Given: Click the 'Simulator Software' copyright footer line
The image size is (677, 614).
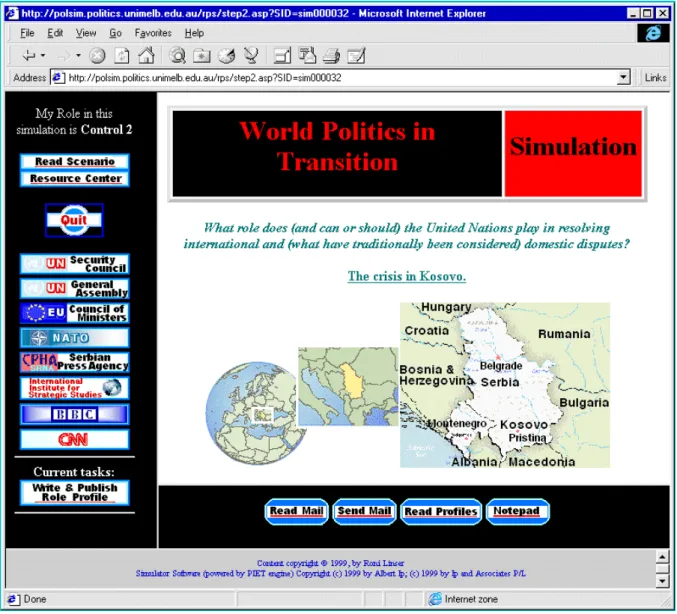Looking at the screenshot, I should [330, 574].
